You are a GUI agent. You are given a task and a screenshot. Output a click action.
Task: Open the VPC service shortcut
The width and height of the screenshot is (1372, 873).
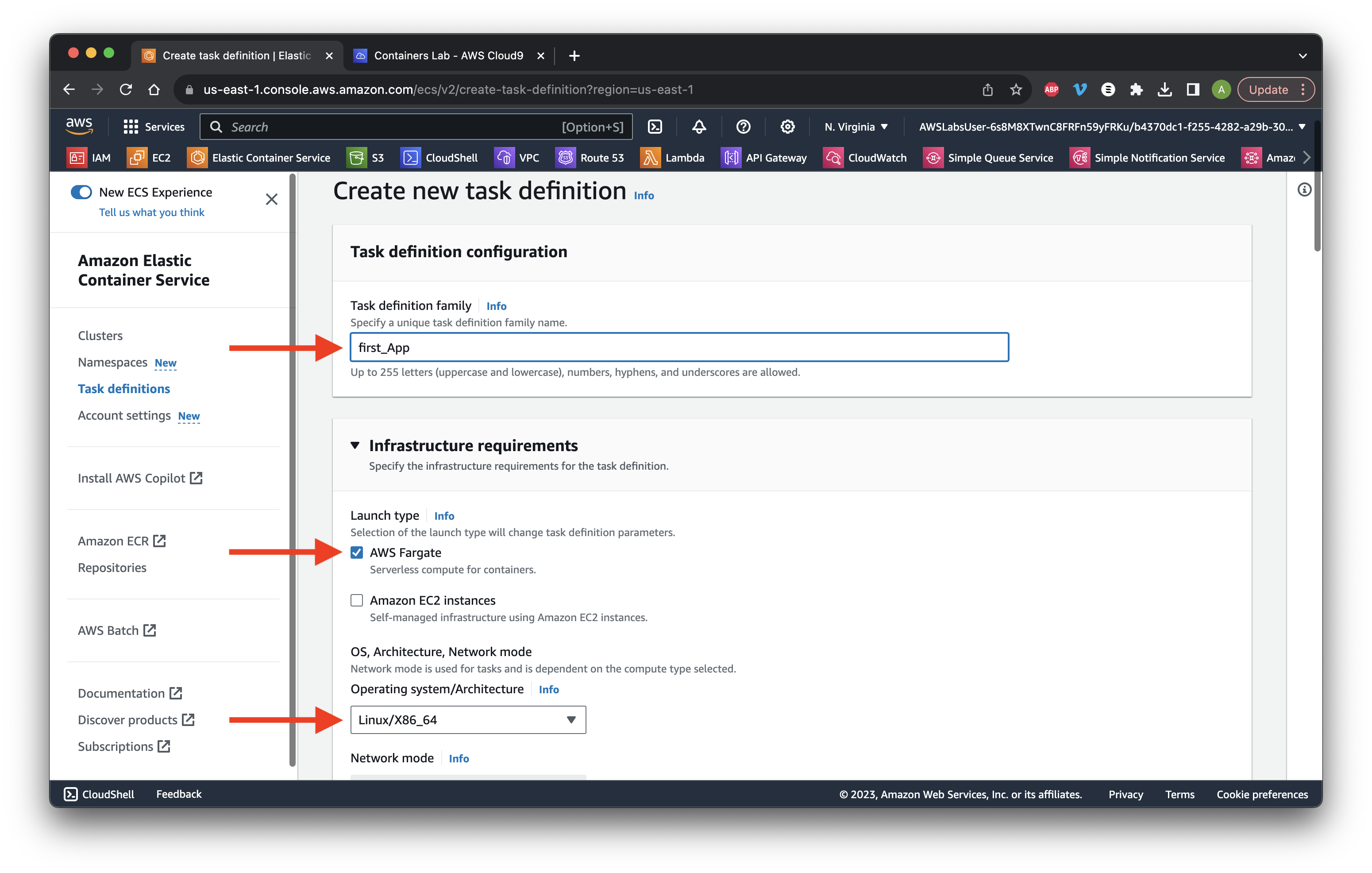[x=517, y=158]
